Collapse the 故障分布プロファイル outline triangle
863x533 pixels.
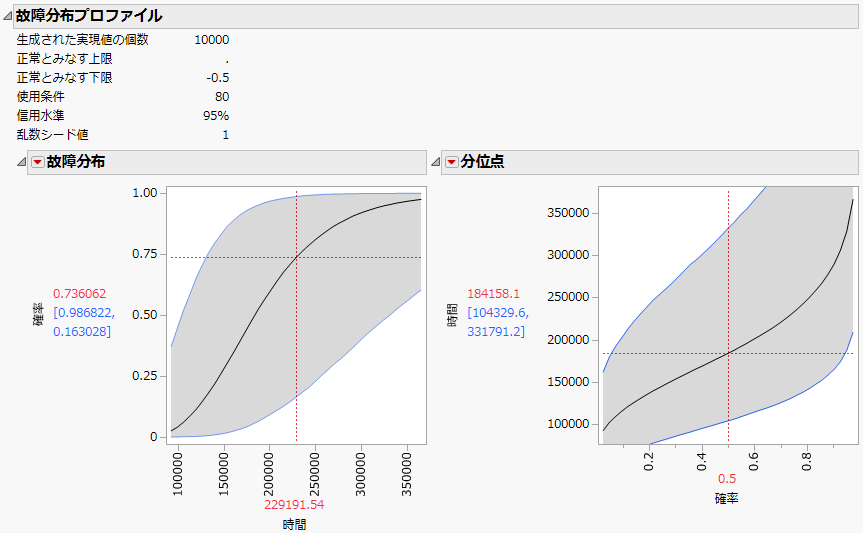coord(7,16)
